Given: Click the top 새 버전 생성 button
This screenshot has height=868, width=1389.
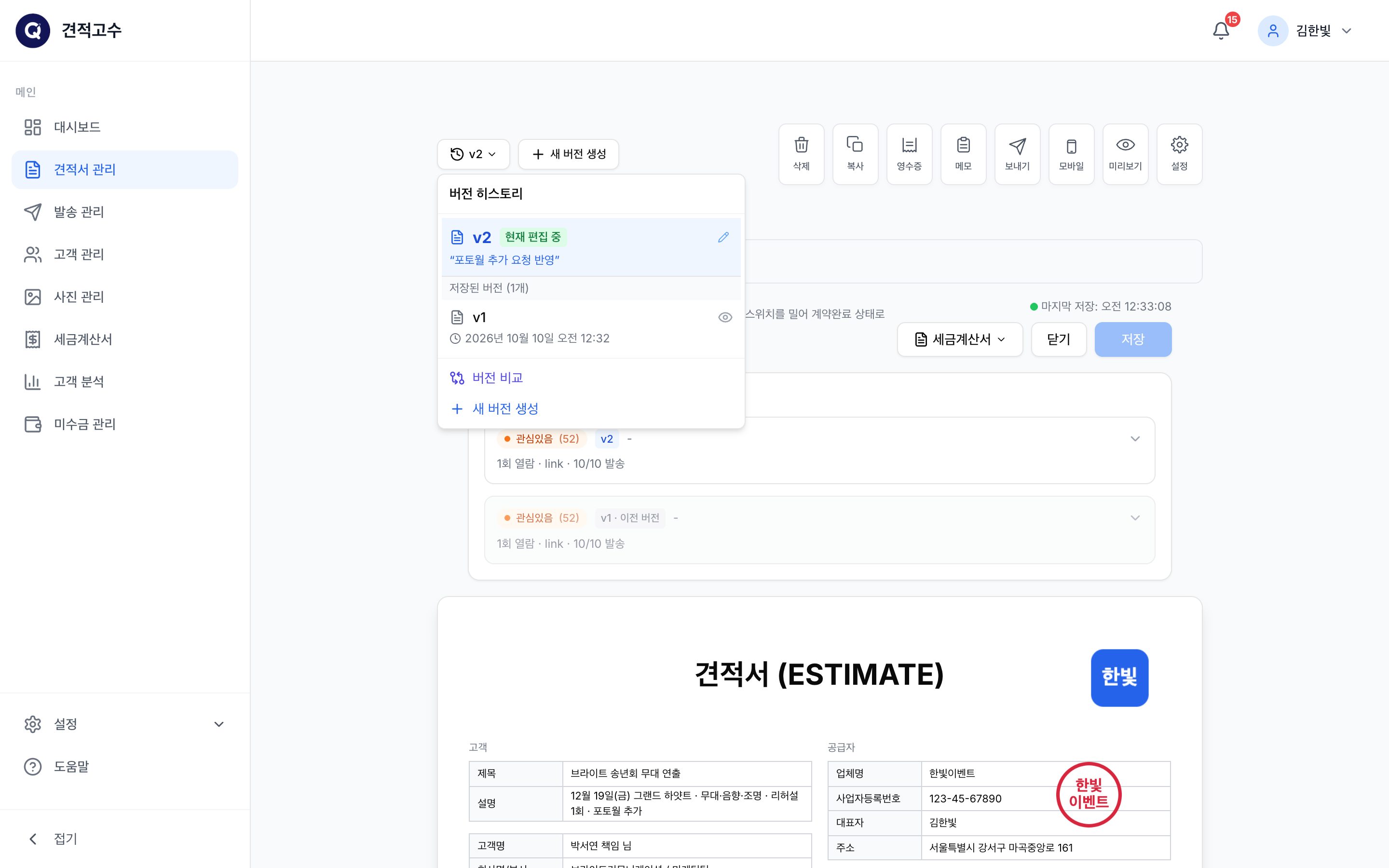Looking at the screenshot, I should click(x=568, y=154).
